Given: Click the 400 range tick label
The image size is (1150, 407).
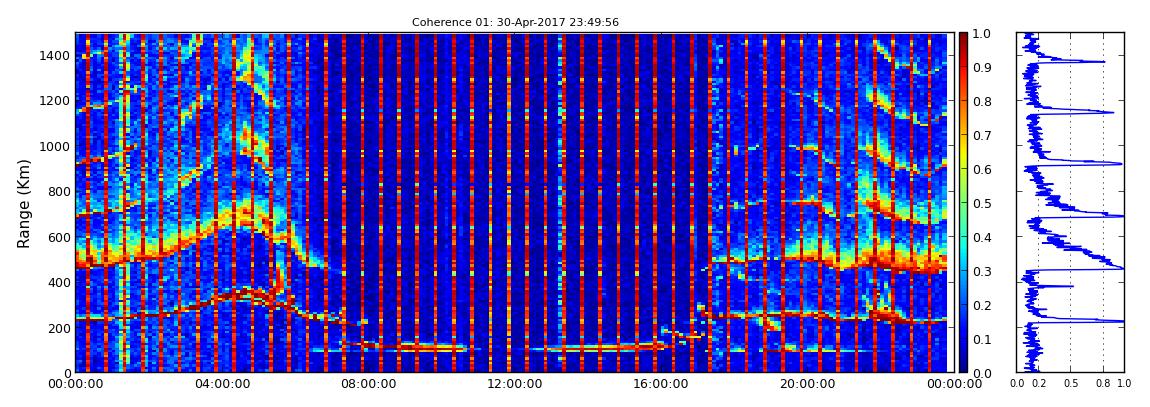Looking at the screenshot, I should click(x=59, y=282).
